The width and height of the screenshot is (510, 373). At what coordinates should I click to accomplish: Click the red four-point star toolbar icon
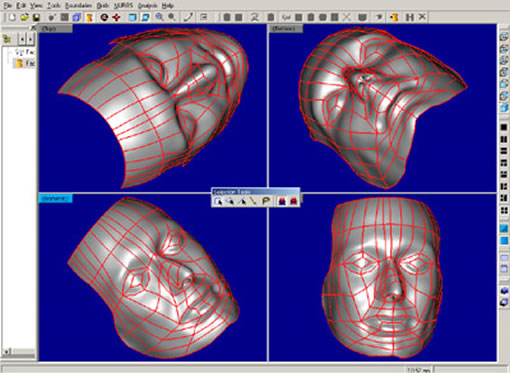pos(116,17)
